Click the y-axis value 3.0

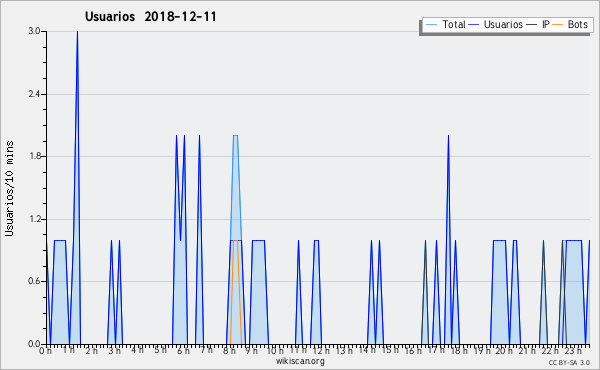click(x=35, y=31)
